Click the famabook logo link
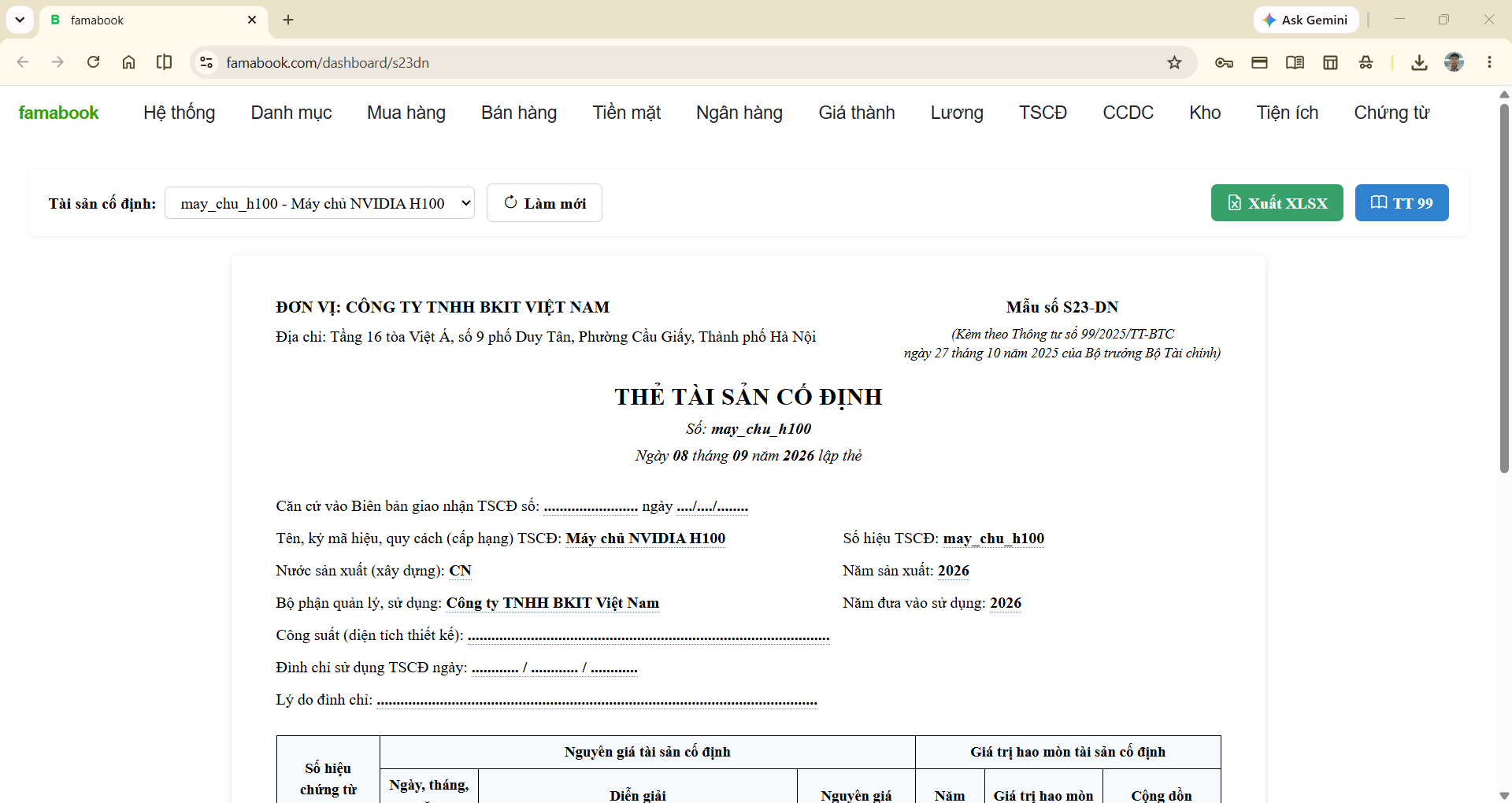The height and width of the screenshot is (803, 1512). (x=59, y=113)
